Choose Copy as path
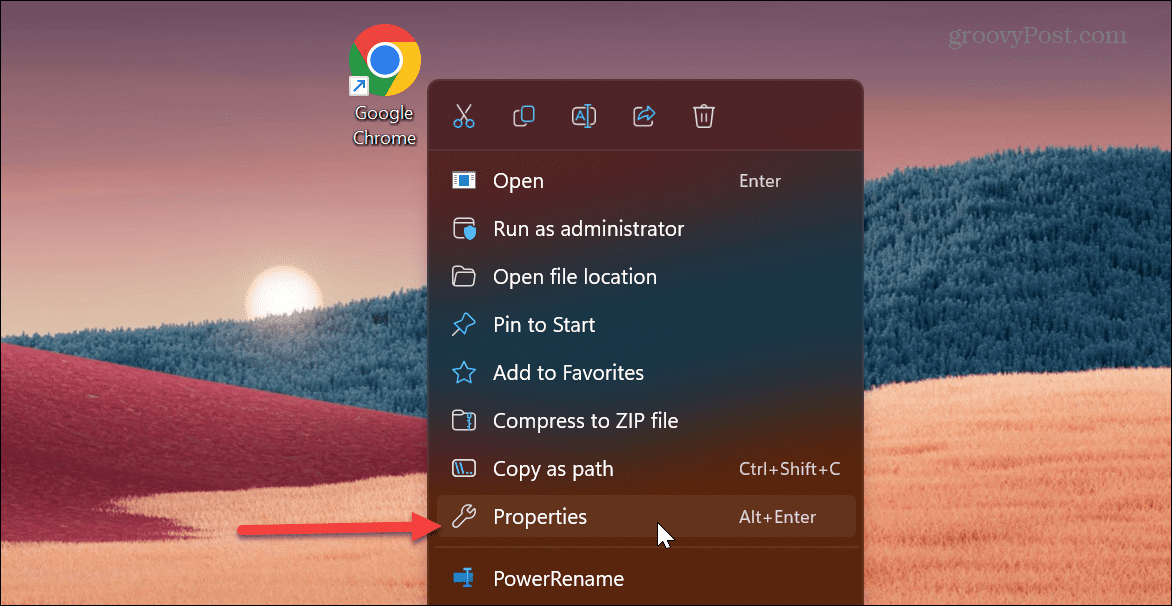This screenshot has height=606, width=1172. pos(646,469)
